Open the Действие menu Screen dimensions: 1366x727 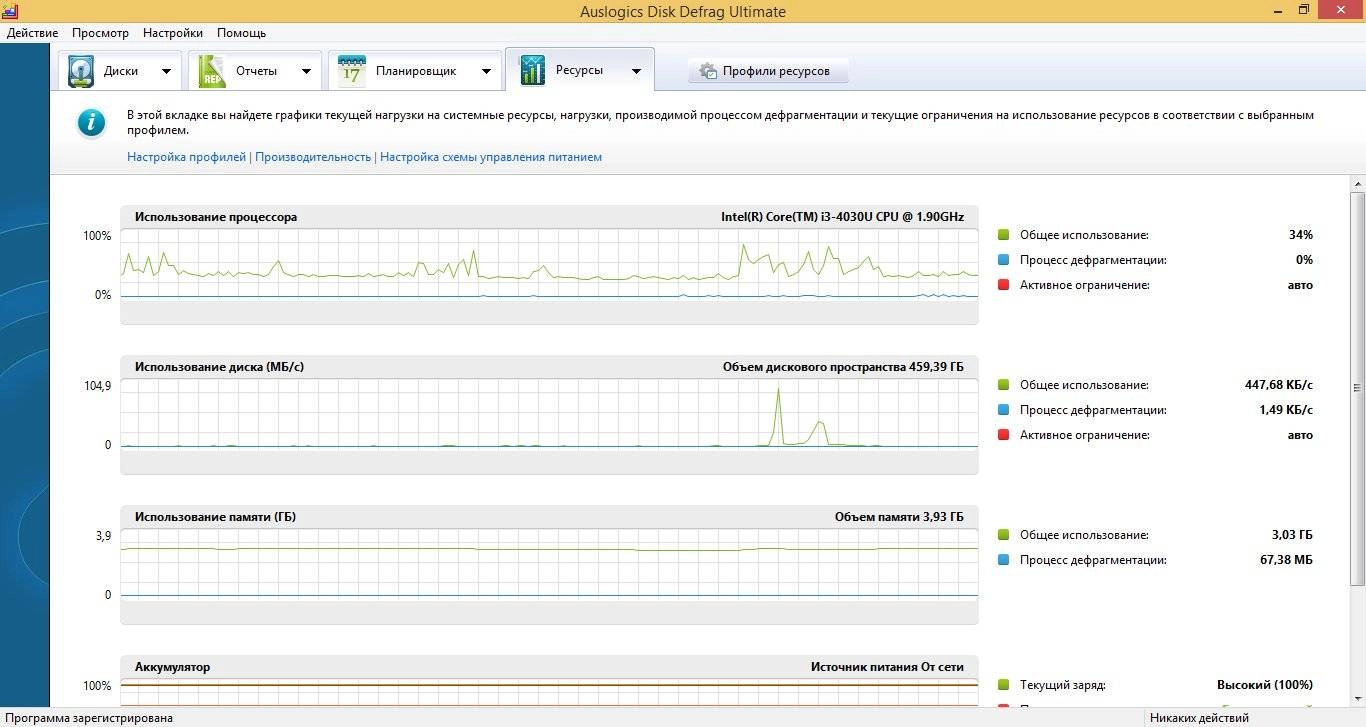pos(32,33)
